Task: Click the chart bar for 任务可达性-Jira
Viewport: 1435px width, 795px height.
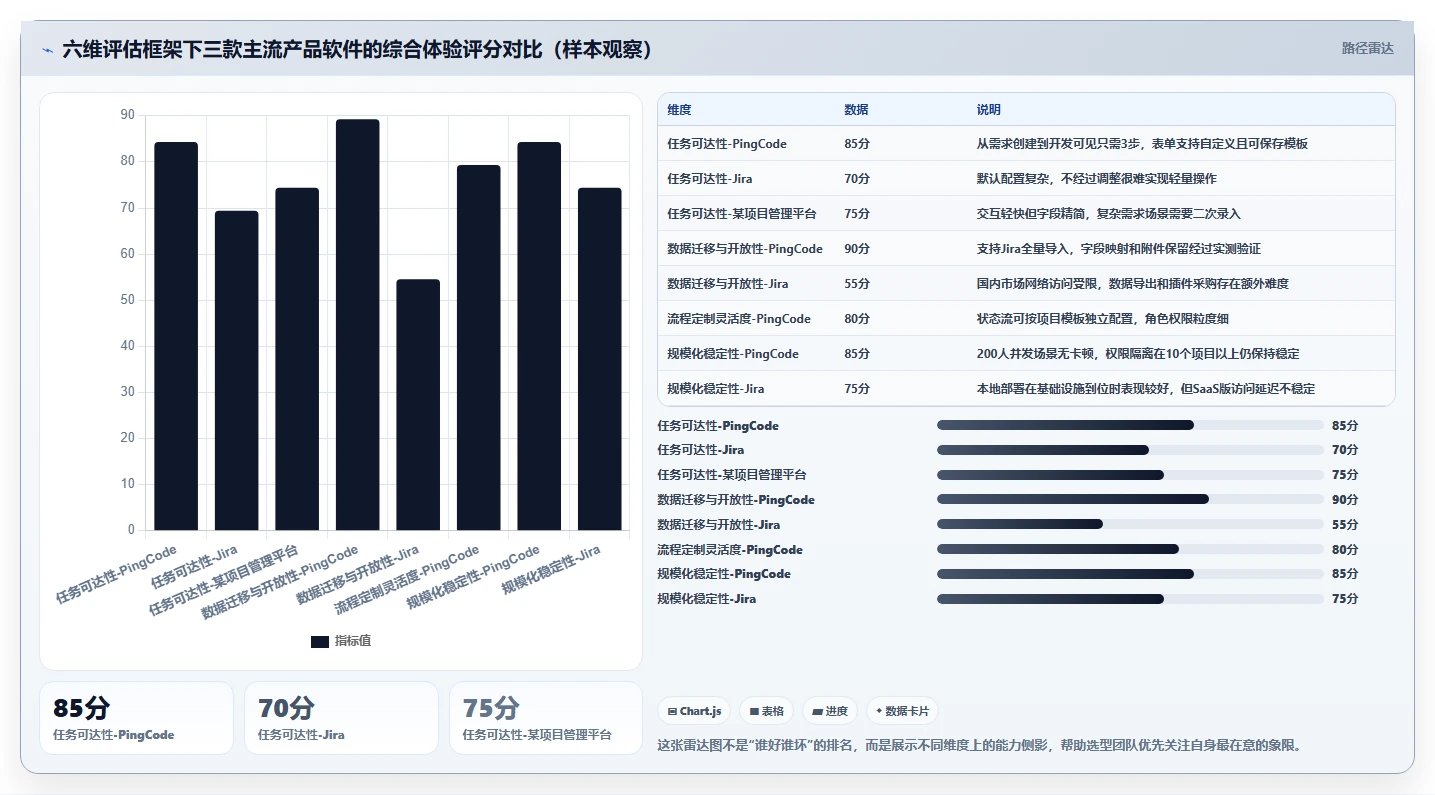Action: [237, 370]
